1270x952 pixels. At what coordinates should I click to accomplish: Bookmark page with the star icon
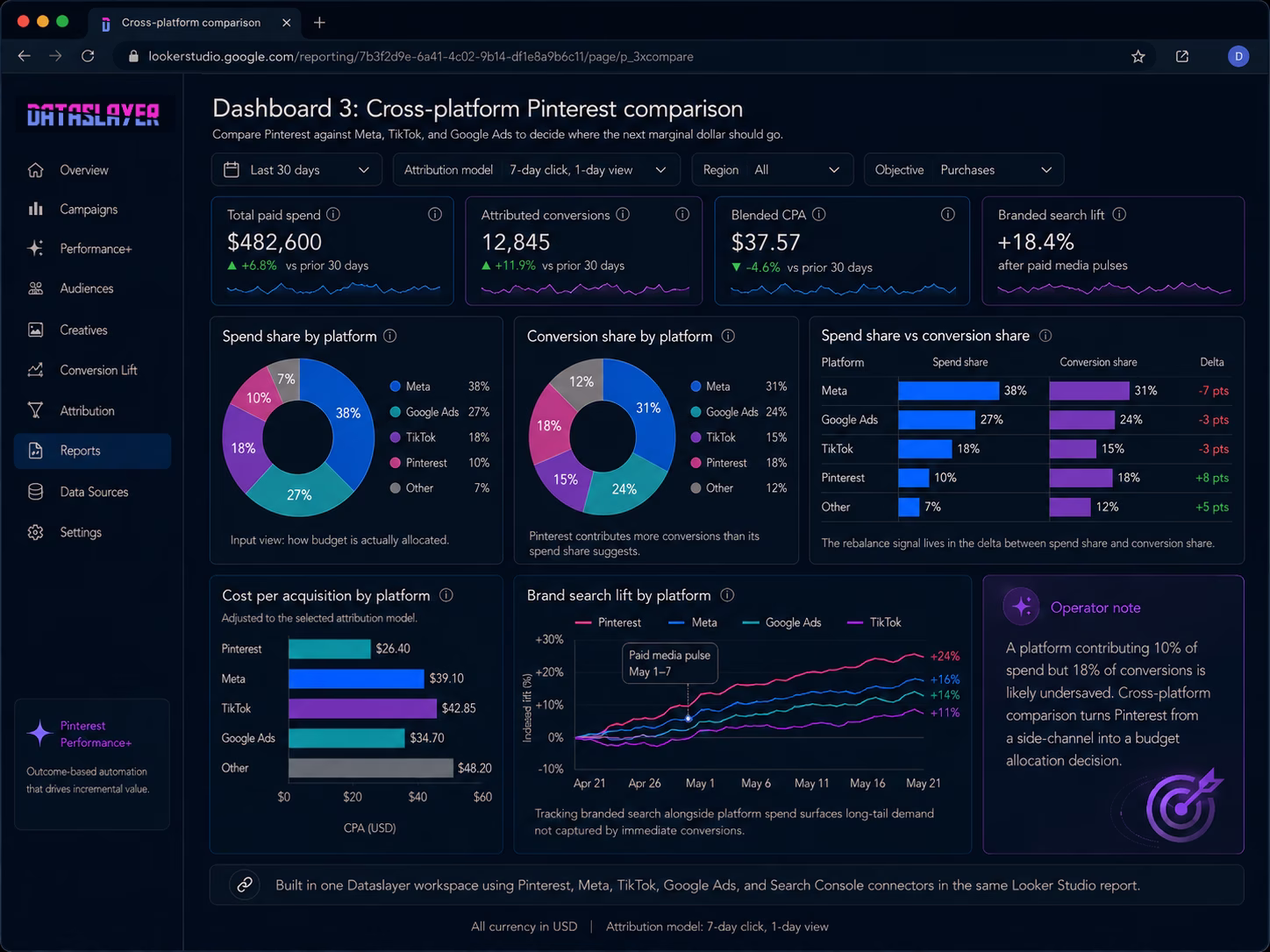click(1138, 56)
